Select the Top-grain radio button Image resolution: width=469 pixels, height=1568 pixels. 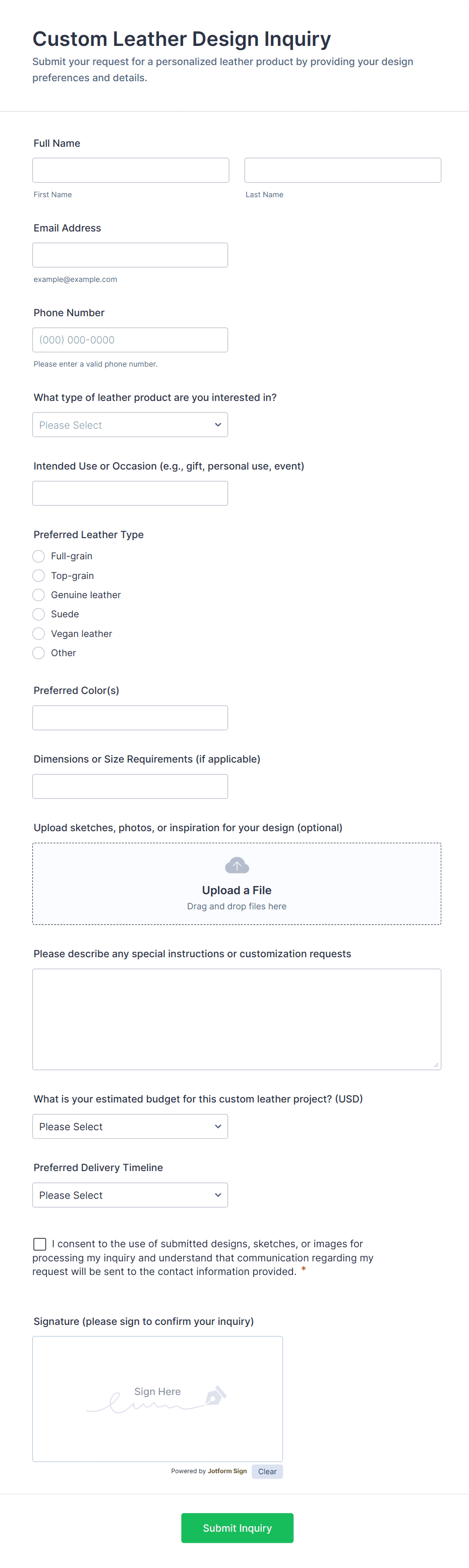pos(39,576)
